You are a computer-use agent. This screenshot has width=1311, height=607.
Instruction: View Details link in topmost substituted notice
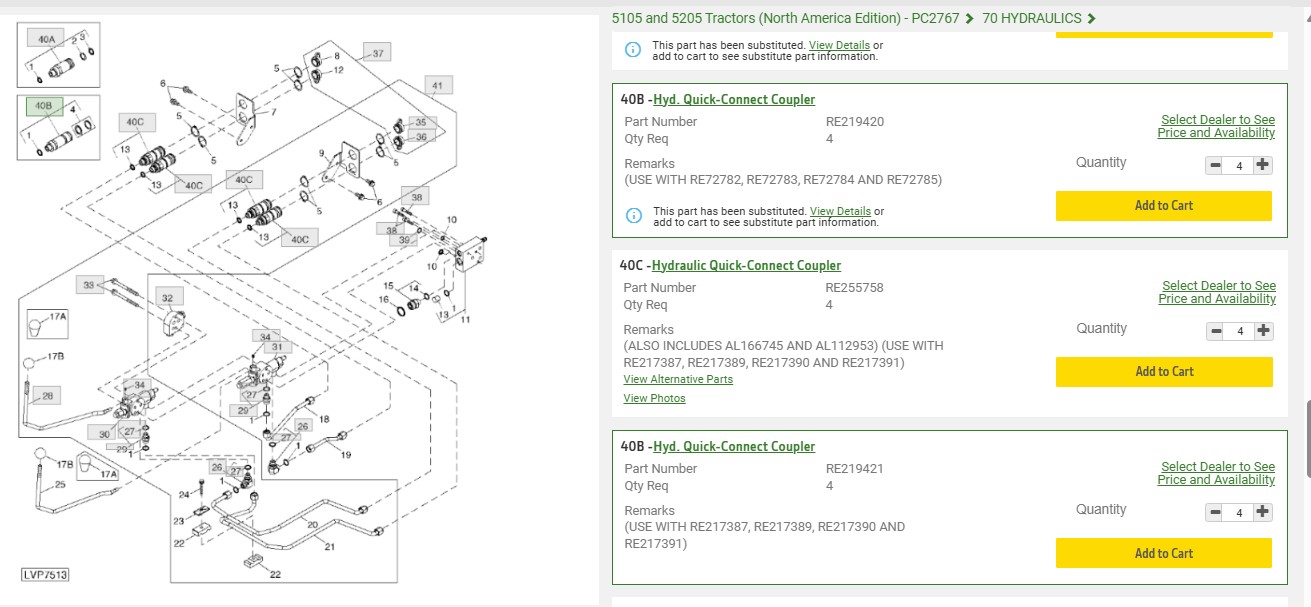(x=840, y=45)
